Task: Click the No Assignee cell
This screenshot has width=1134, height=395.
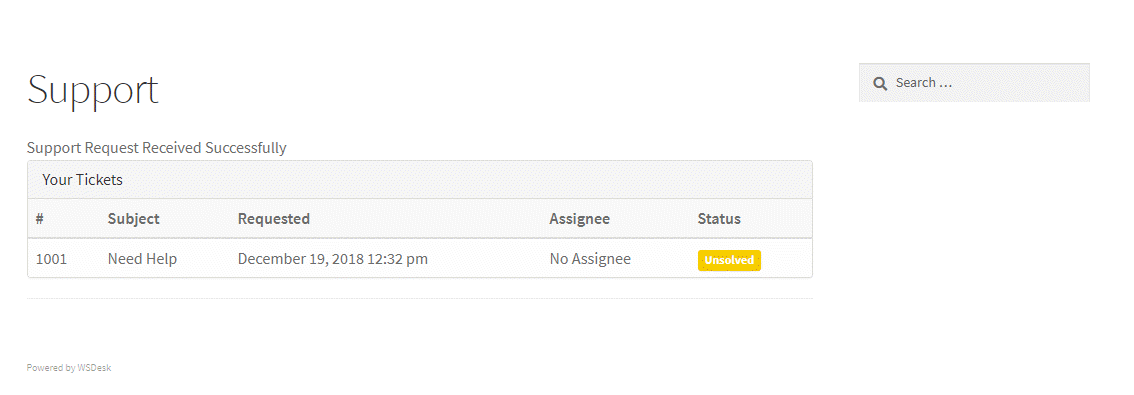Action: 590,259
